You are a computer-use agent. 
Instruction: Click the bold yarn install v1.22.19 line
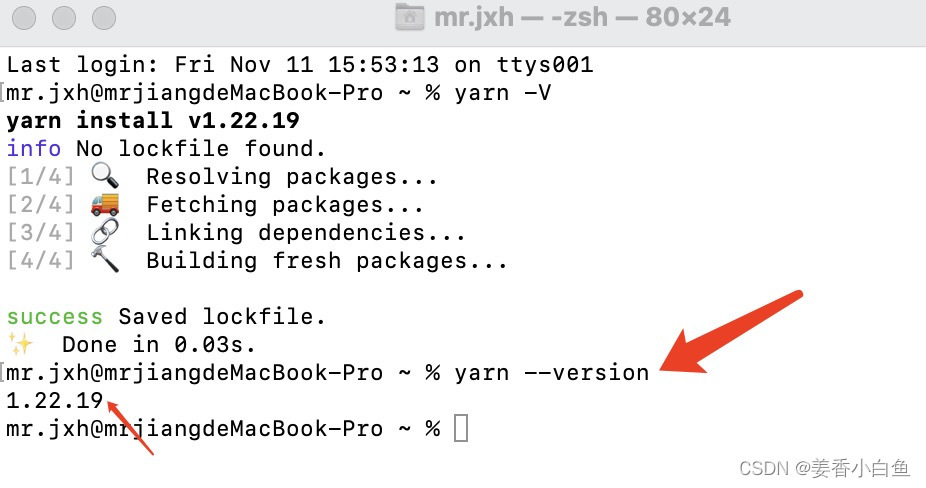(x=153, y=121)
